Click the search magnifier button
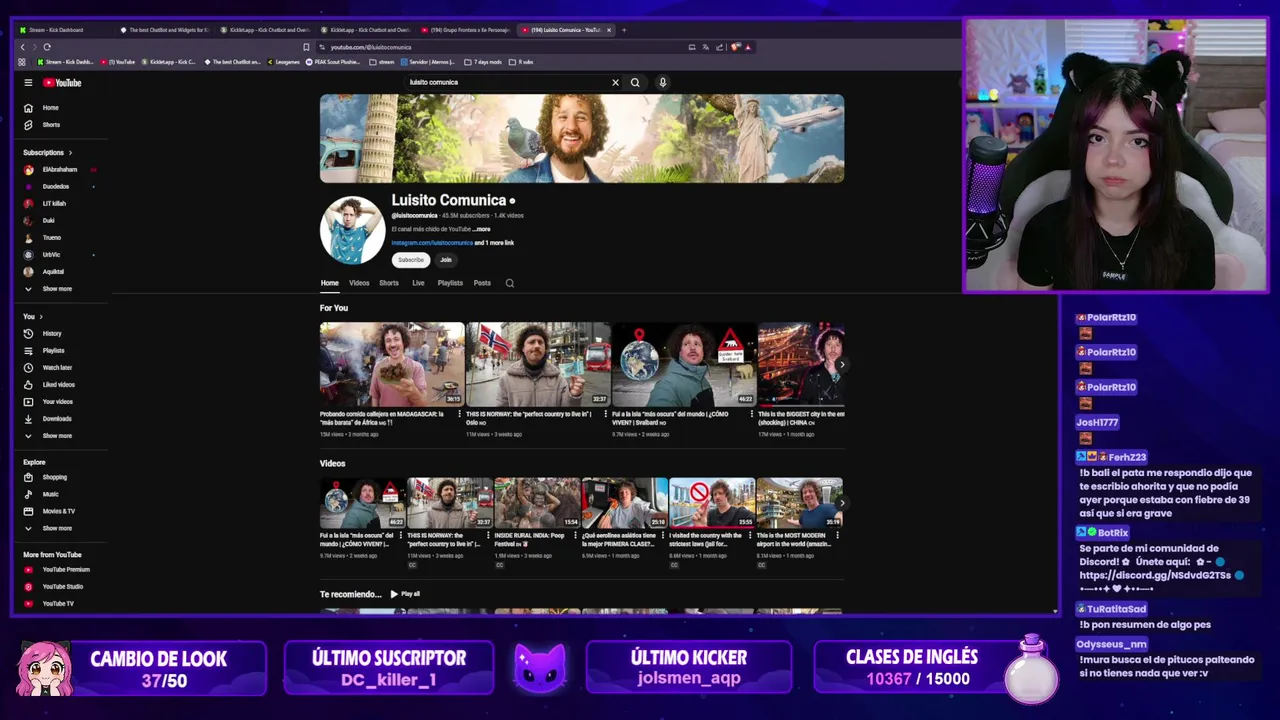Image resolution: width=1280 pixels, height=720 pixels. tap(635, 83)
